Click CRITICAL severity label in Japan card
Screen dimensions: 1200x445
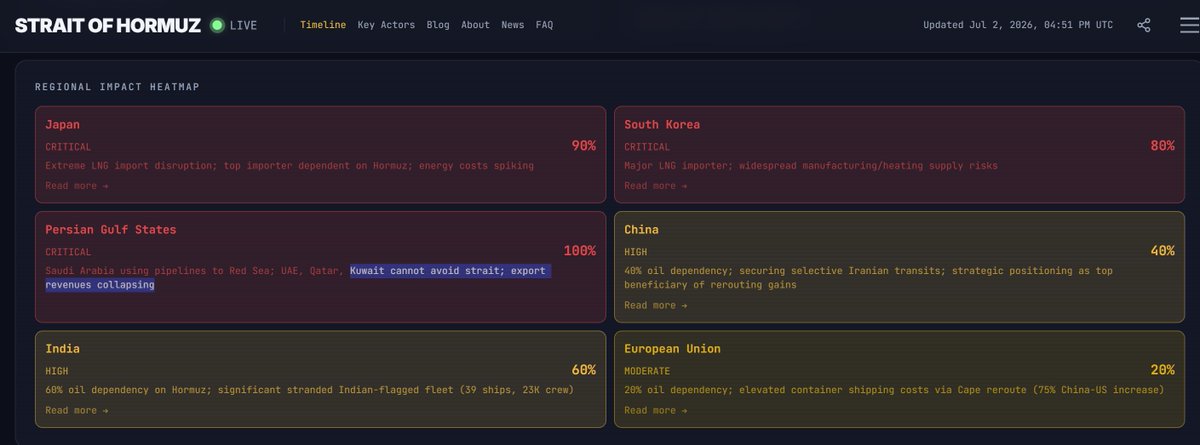point(68,147)
